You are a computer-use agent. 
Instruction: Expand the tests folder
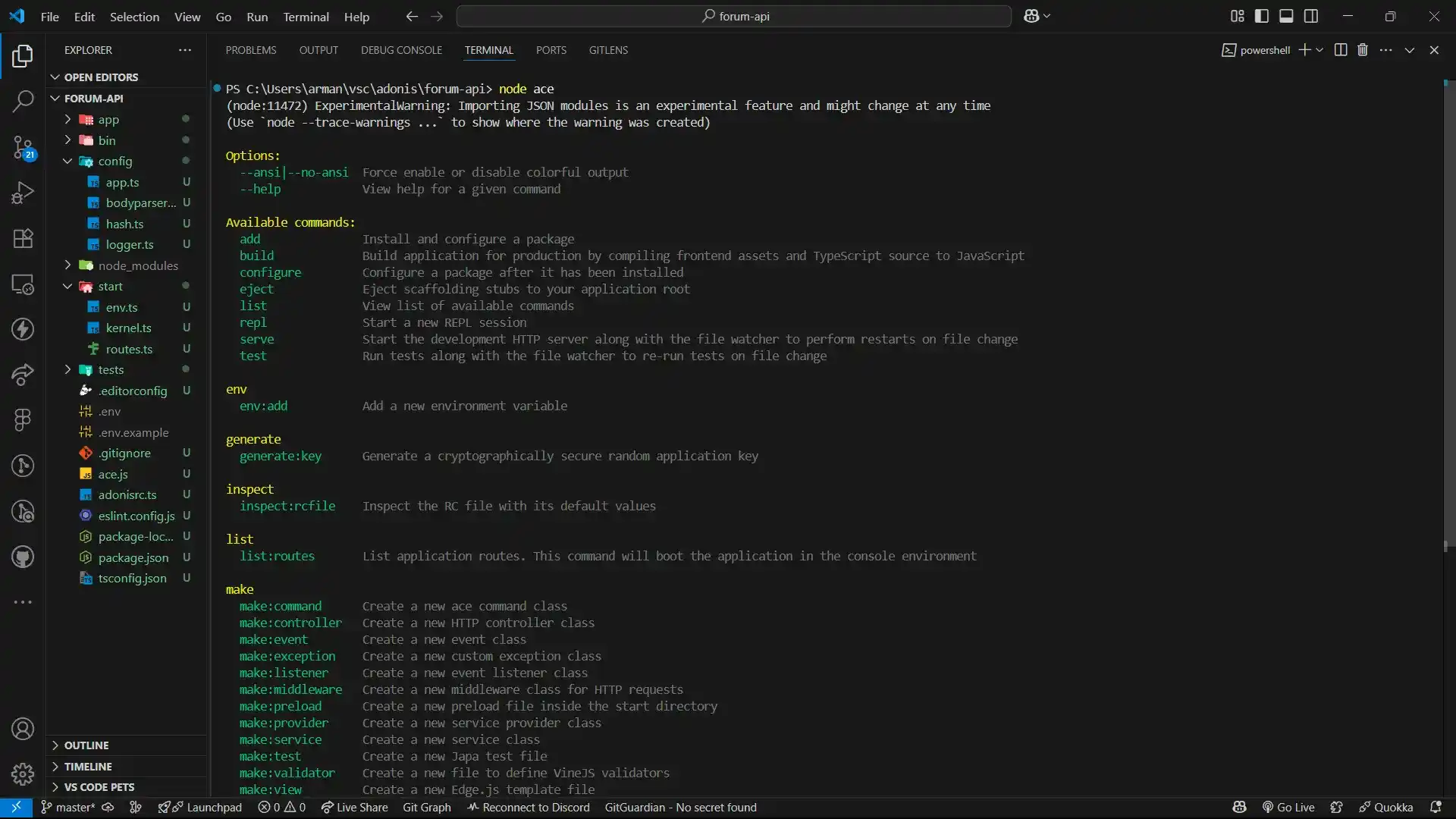[126, 369]
